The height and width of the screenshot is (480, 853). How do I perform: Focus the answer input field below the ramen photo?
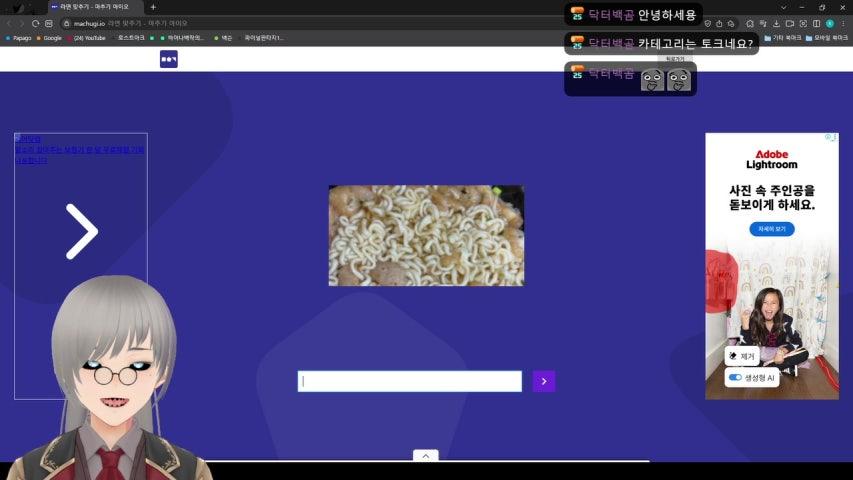pyautogui.click(x=410, y=381)
